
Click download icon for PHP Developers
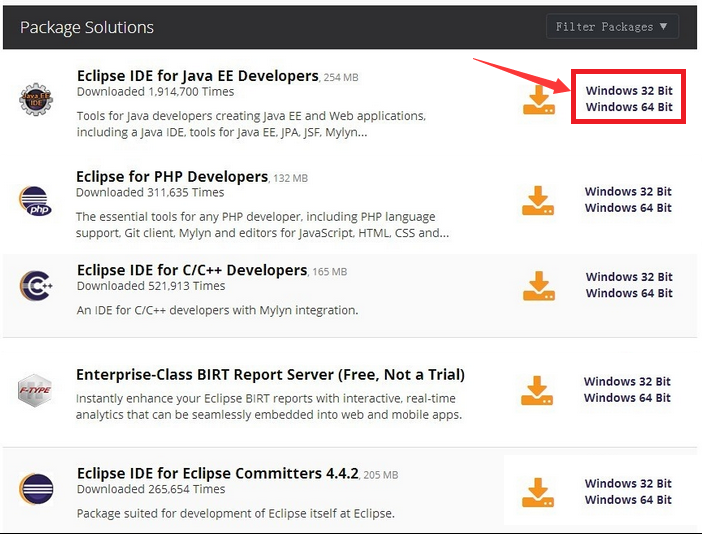[x=538, y=201]
